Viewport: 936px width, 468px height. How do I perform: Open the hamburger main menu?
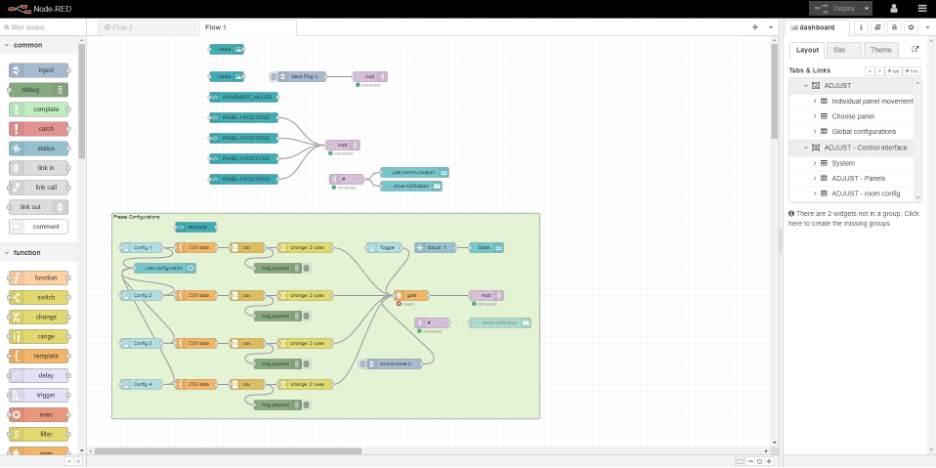(921, 8)
